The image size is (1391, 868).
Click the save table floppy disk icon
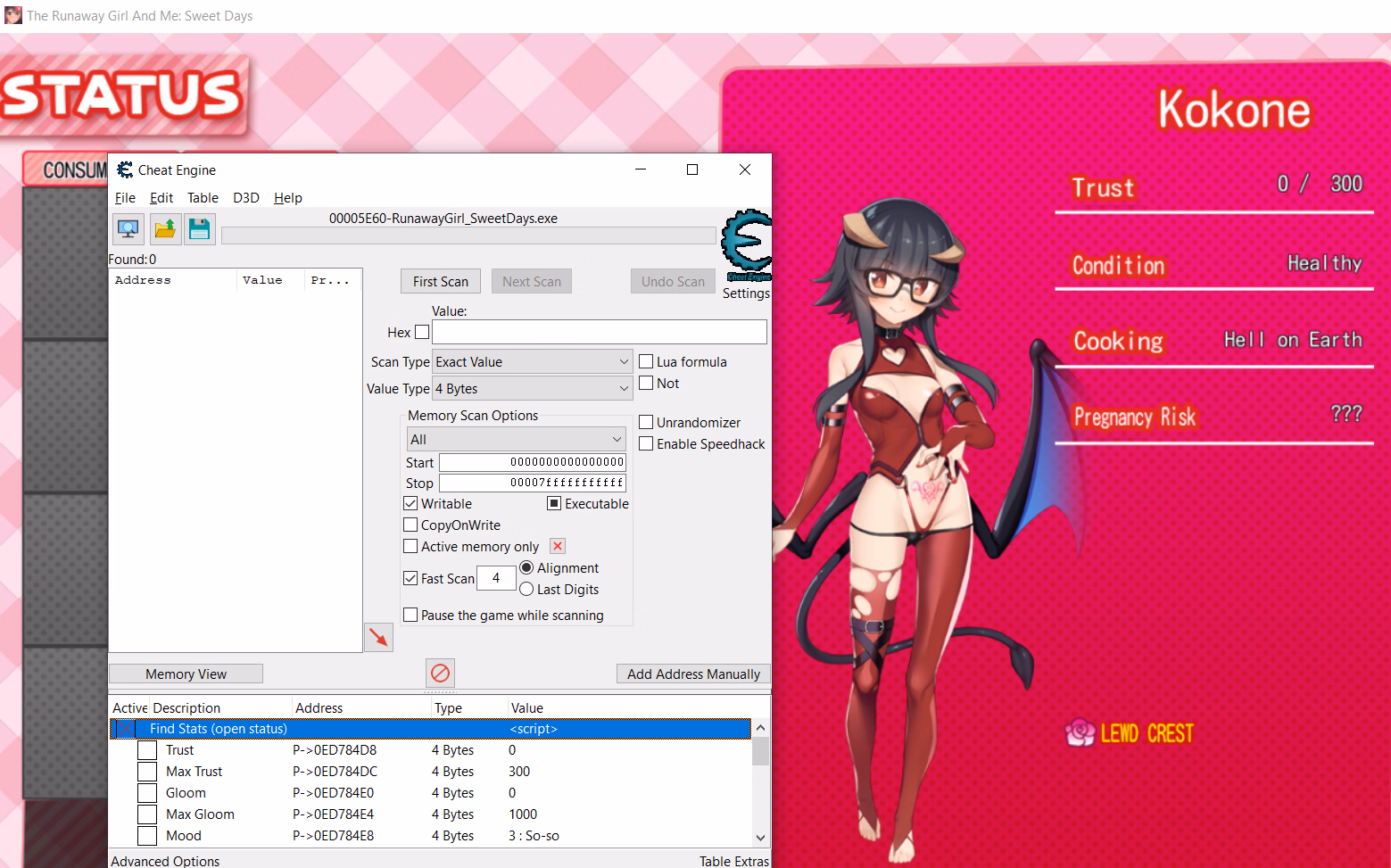pos(199,229)
